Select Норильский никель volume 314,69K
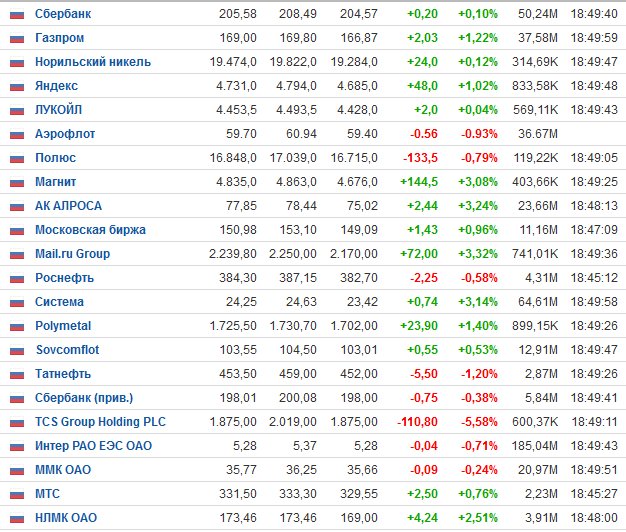 pos(535,62)
